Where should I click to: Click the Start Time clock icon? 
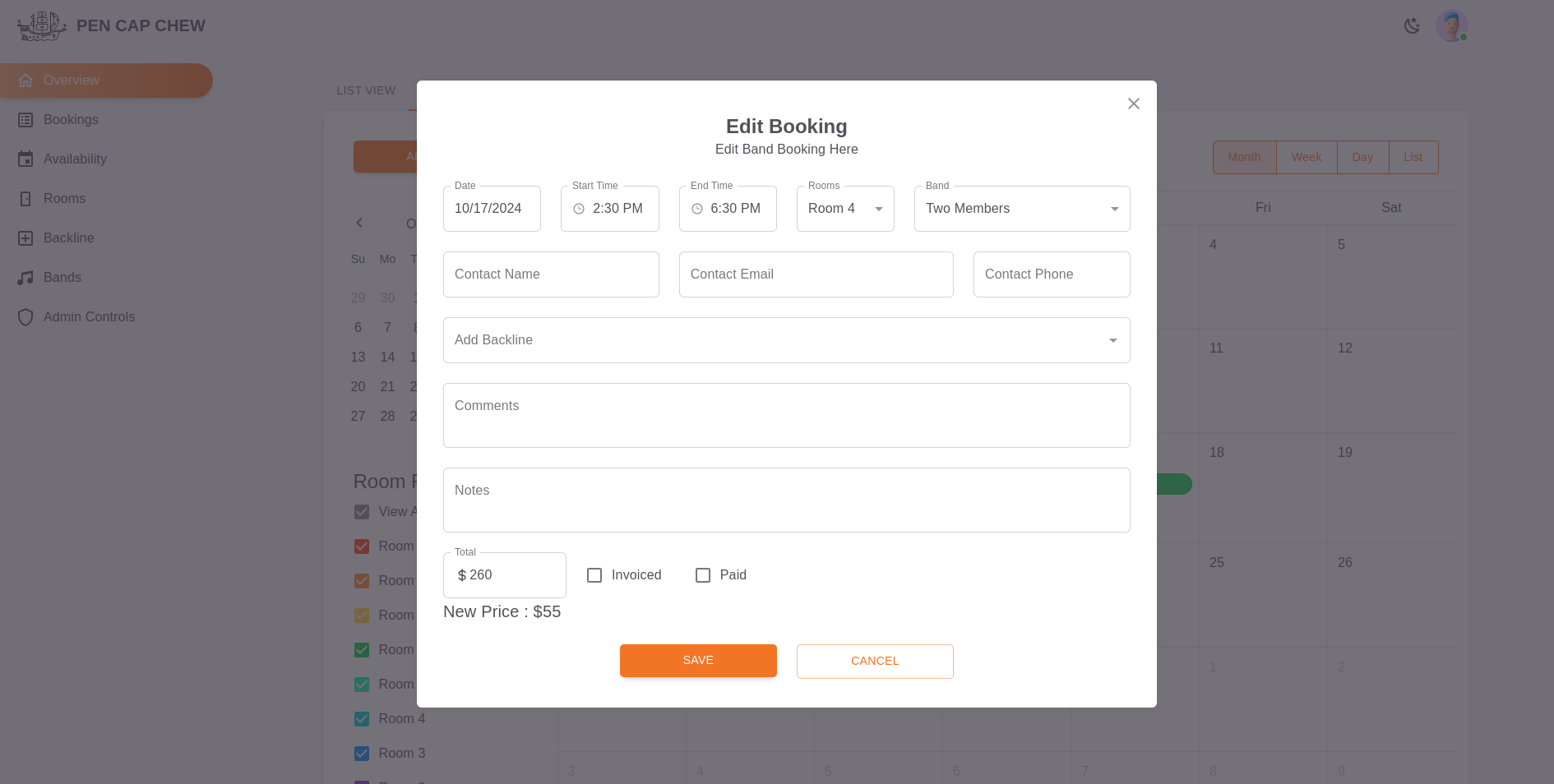[x=579, y=210]
